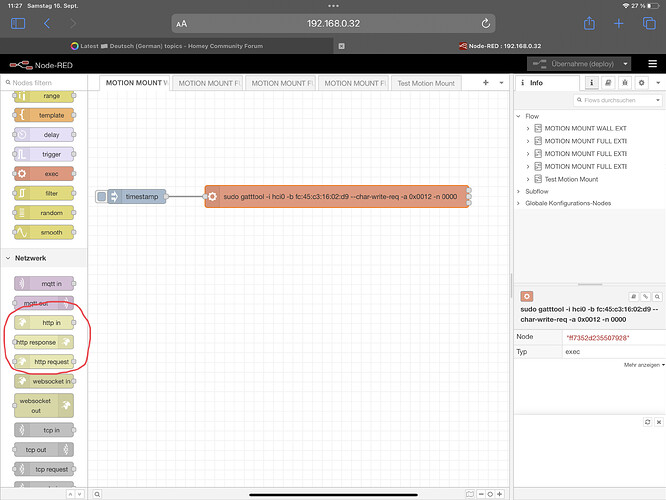Open the flow tabs list dropdown
Screen dimensions: 666x500
pos(502,83)
